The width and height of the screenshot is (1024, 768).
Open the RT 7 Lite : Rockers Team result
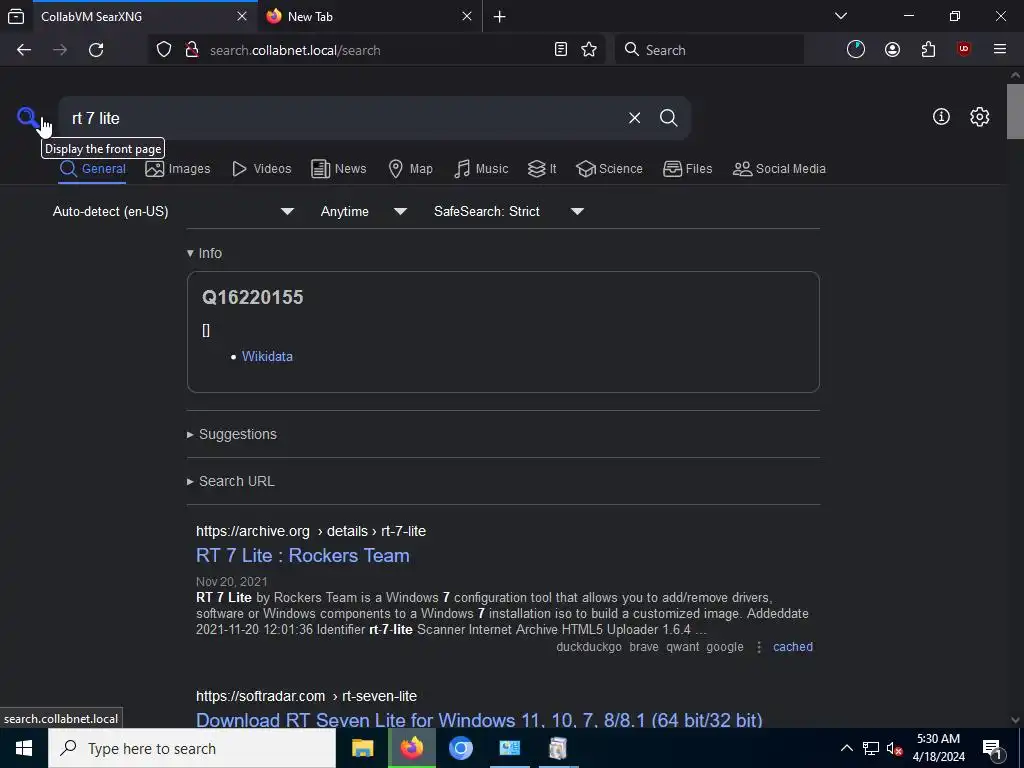(303, 555)
